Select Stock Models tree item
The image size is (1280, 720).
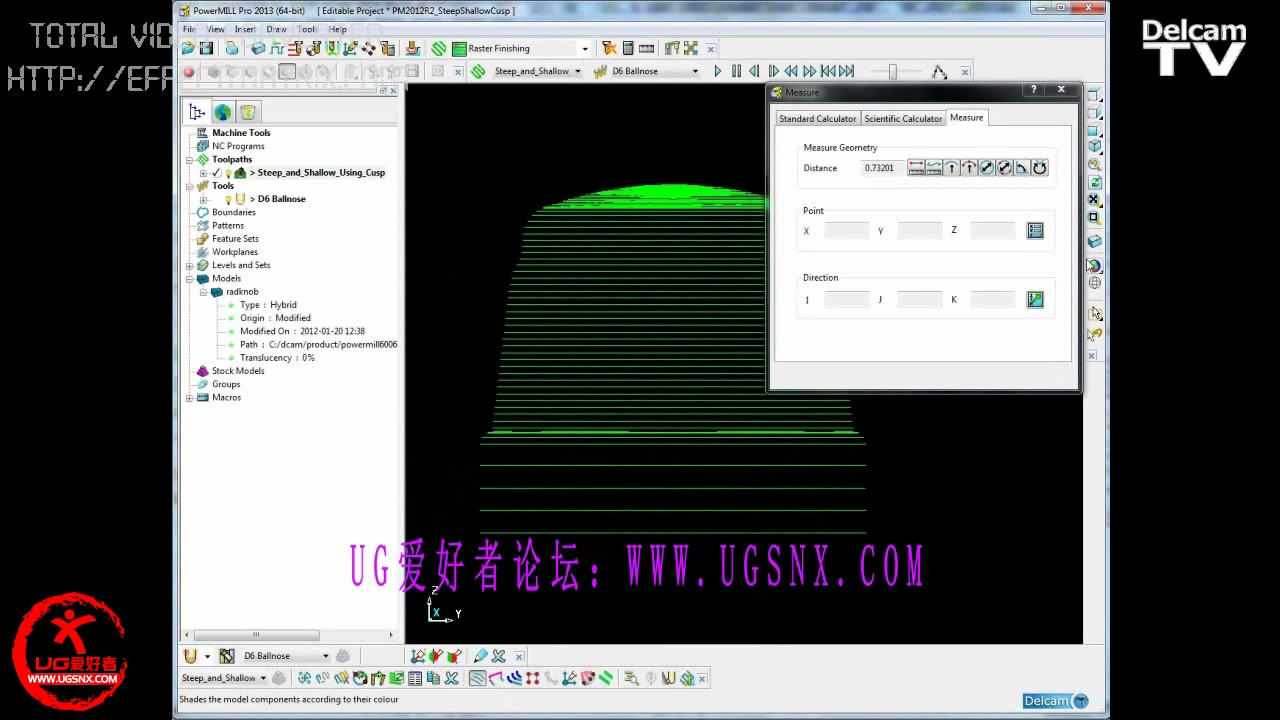coord(238,371)
